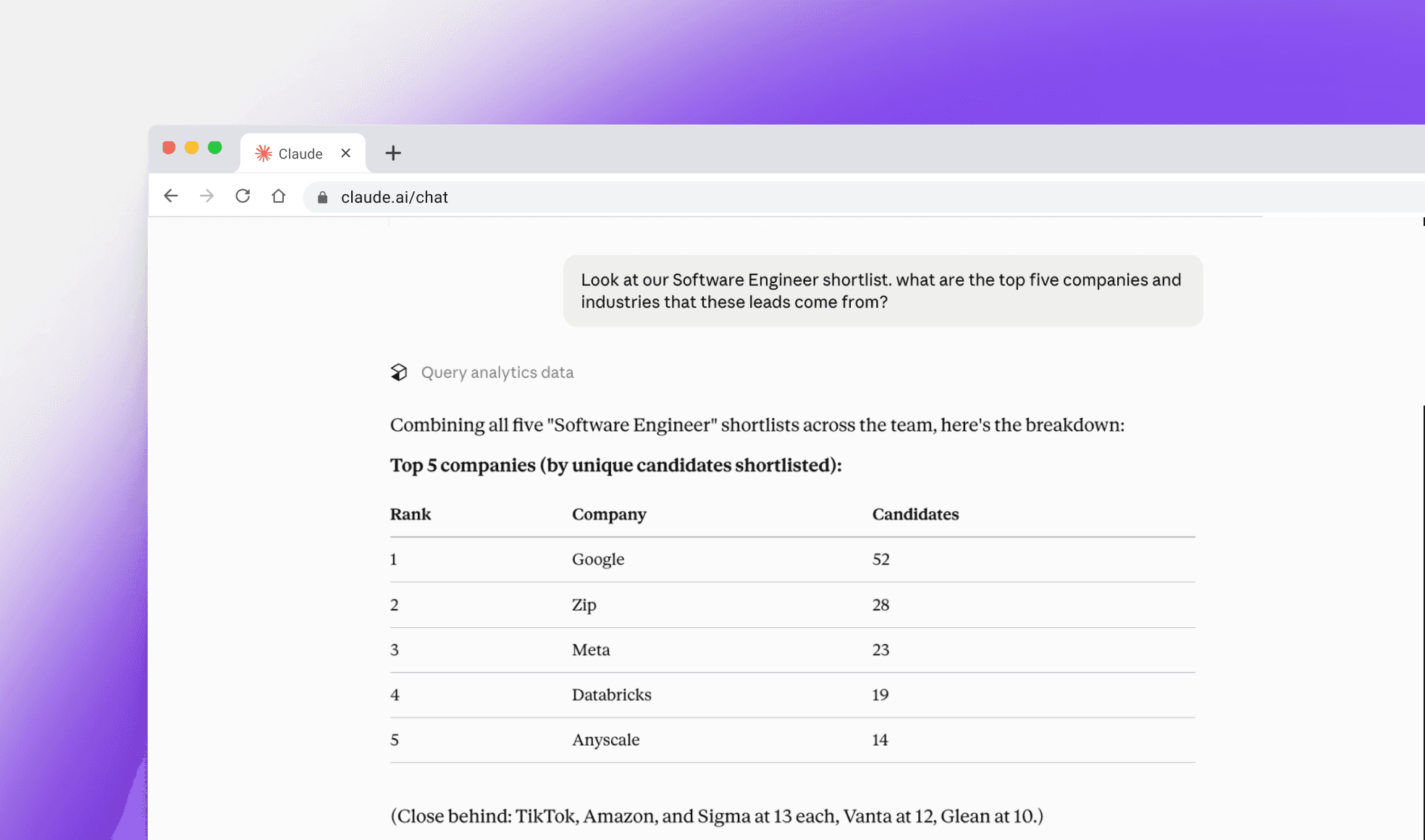The image size is (1425, 840).
Task: Click the Combining all five shortlists sentence
Action: tap(757, 424)
